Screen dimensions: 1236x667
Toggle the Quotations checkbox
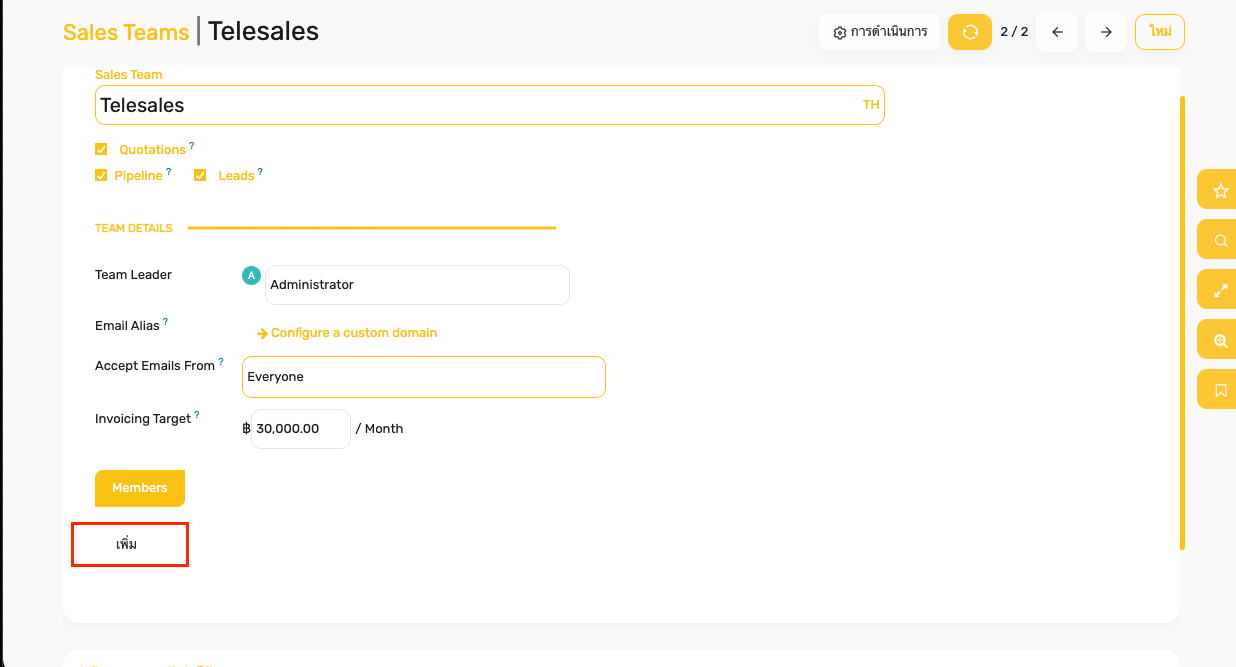(101, 149)
